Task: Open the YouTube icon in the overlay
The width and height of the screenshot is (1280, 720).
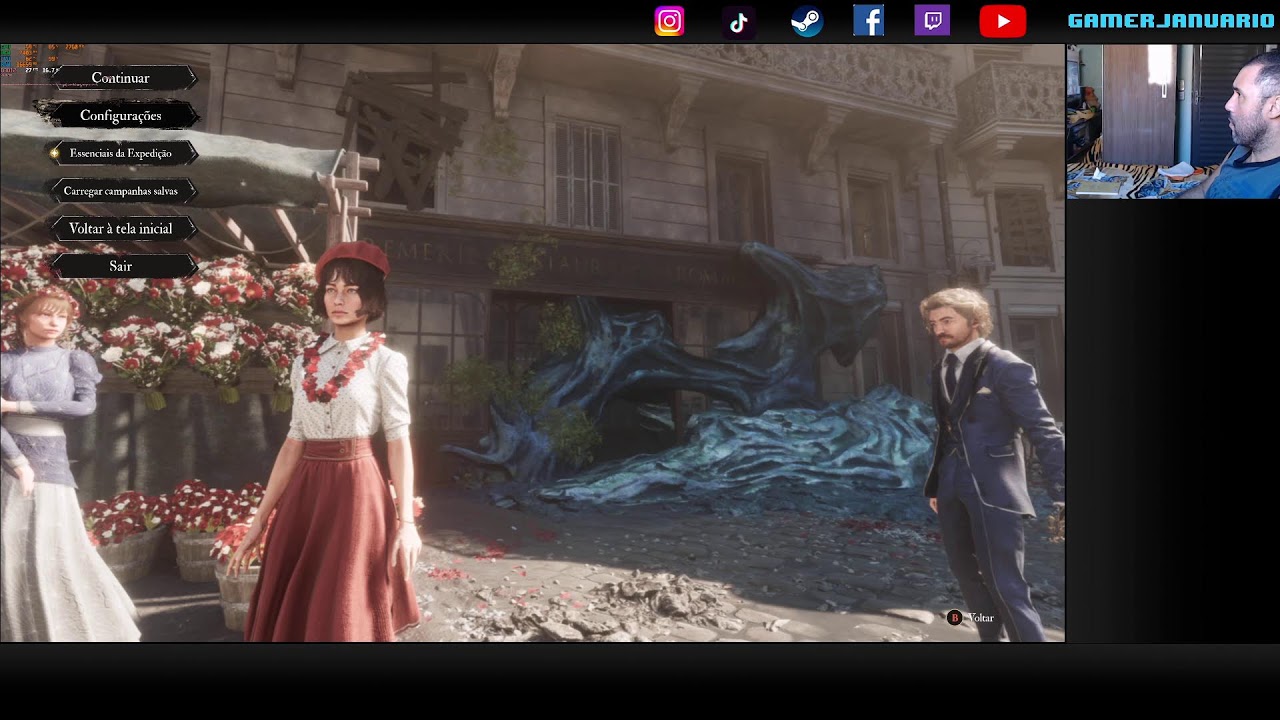Action: (1002, 21)
